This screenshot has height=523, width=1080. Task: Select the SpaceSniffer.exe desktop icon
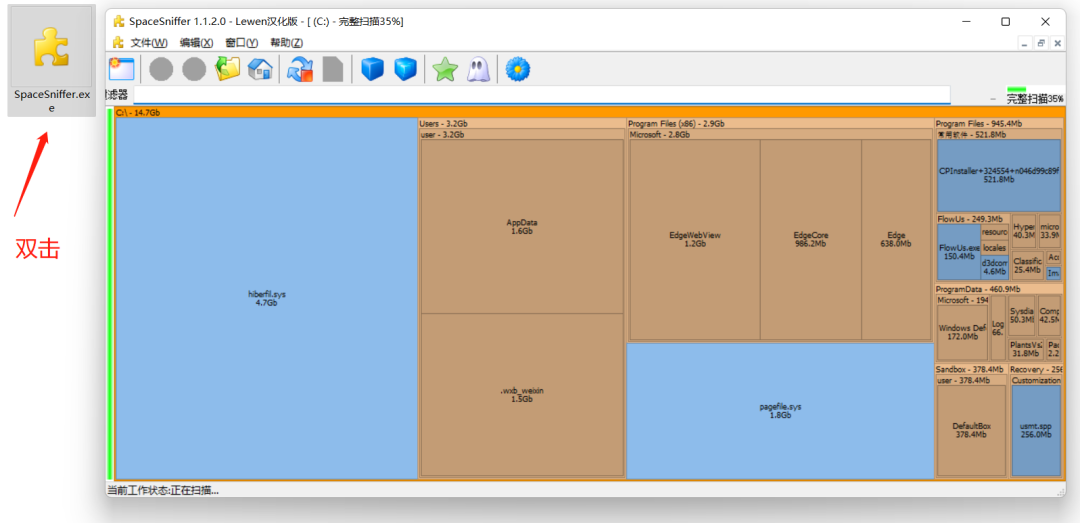click(x=52, y=62)
